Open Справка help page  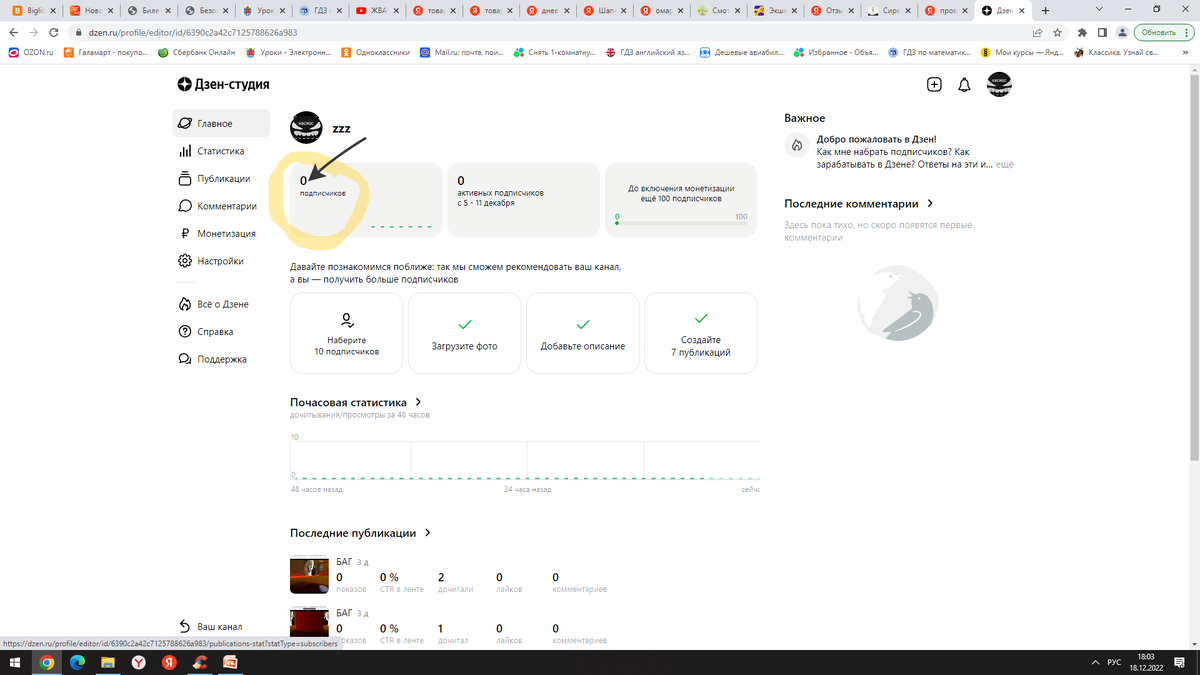(205, 331)
